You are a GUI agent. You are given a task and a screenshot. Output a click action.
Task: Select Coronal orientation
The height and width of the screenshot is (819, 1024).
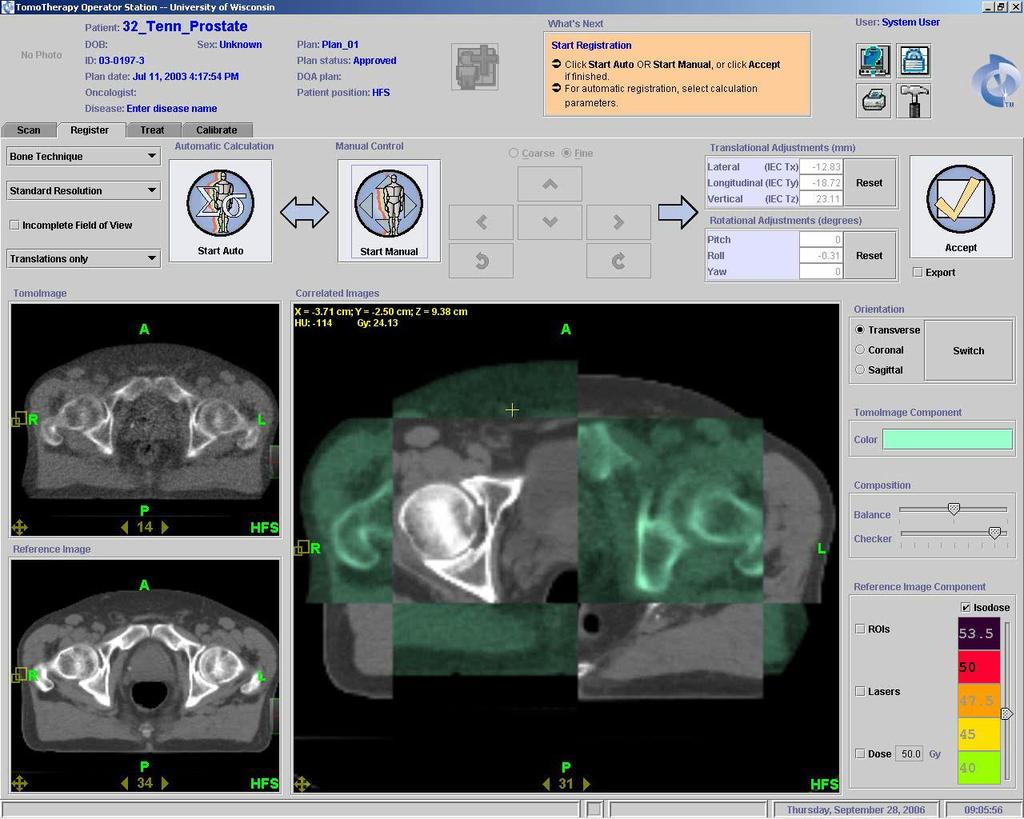860,349
